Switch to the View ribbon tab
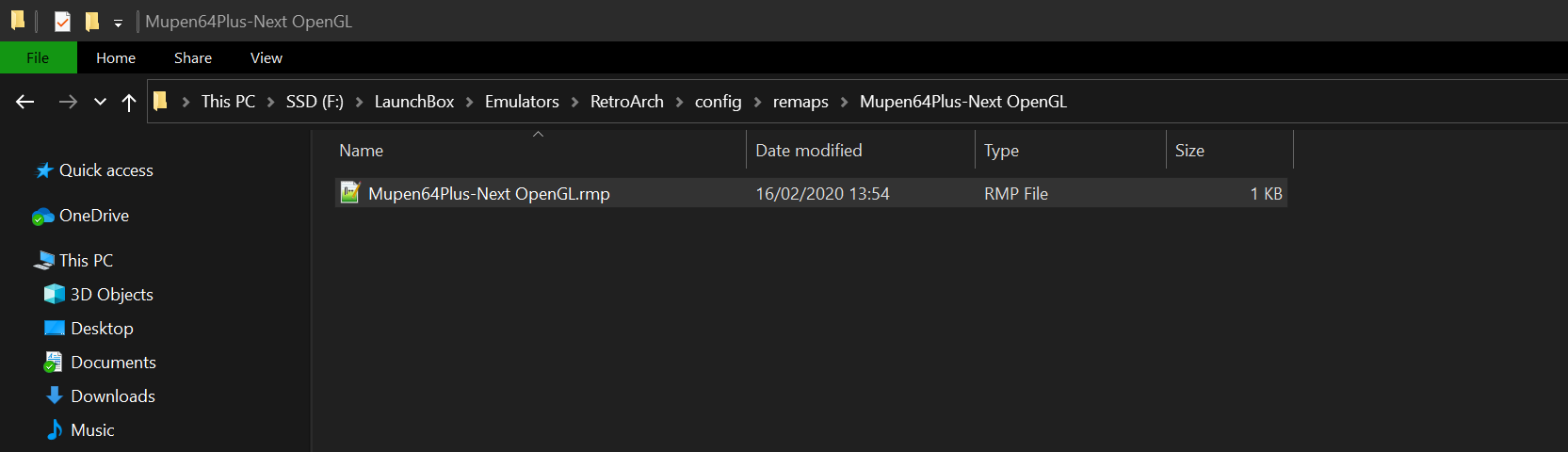 click(x=267, y=57)
